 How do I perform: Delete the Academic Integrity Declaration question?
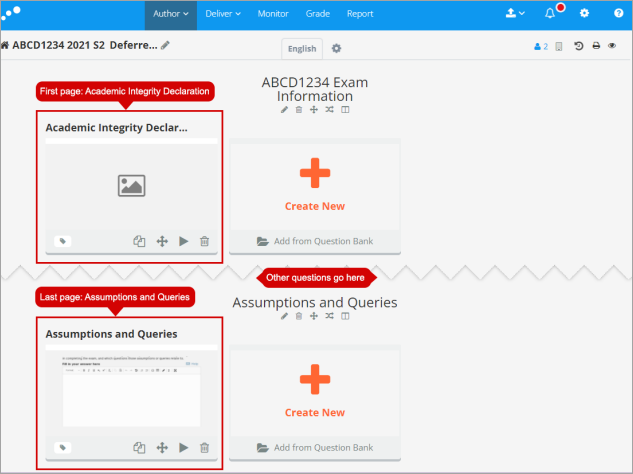(x=204, y=241)
